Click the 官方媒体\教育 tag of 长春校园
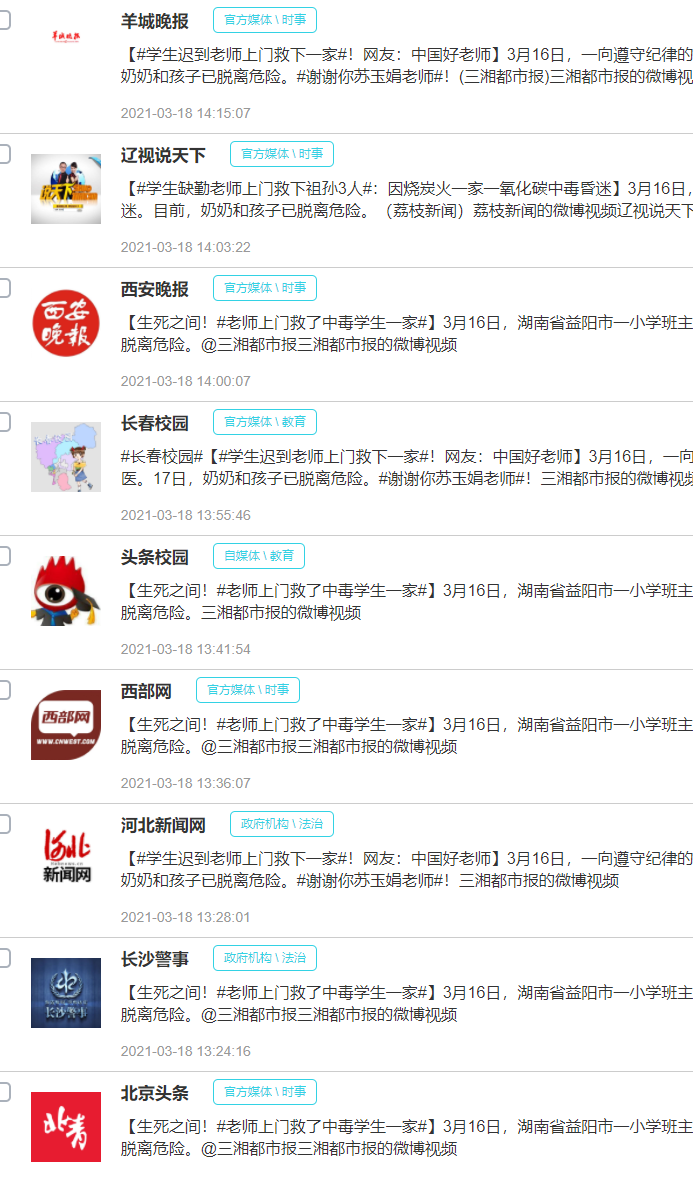 pyautogui.click(x=265, y=422)
